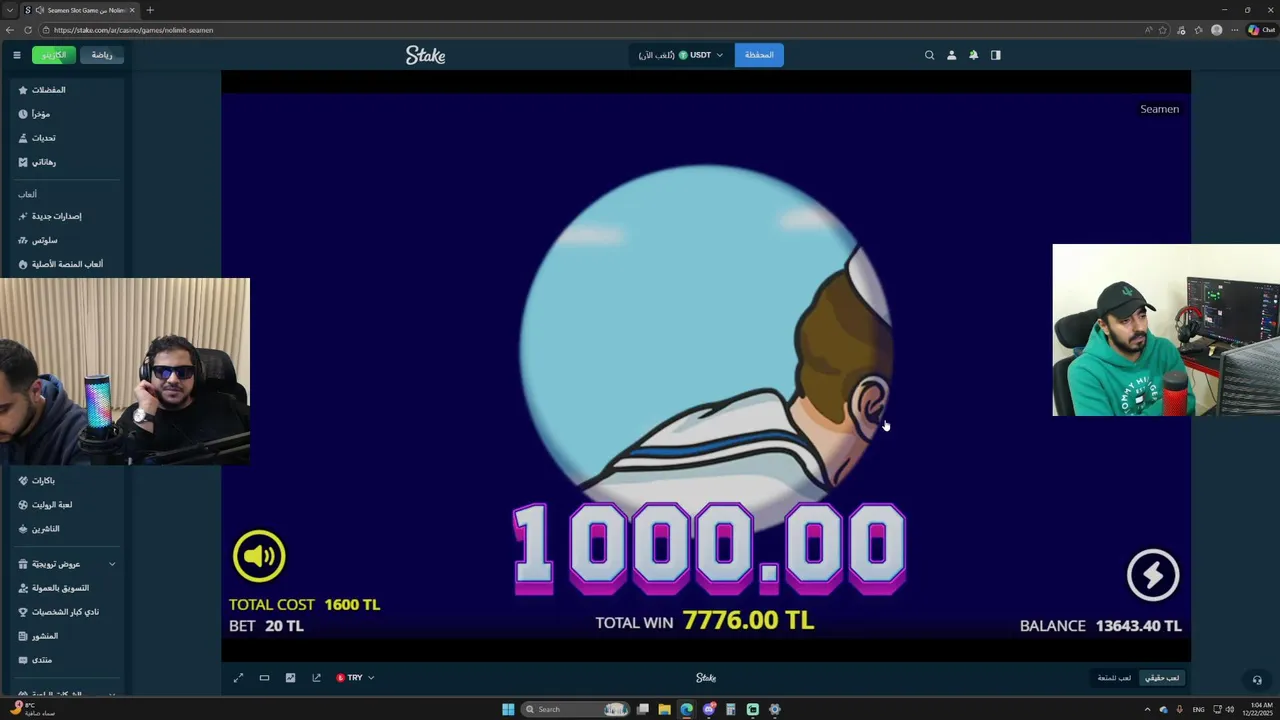Open the USDT currency balance dropdown
1280x720 pixels.
681,55
